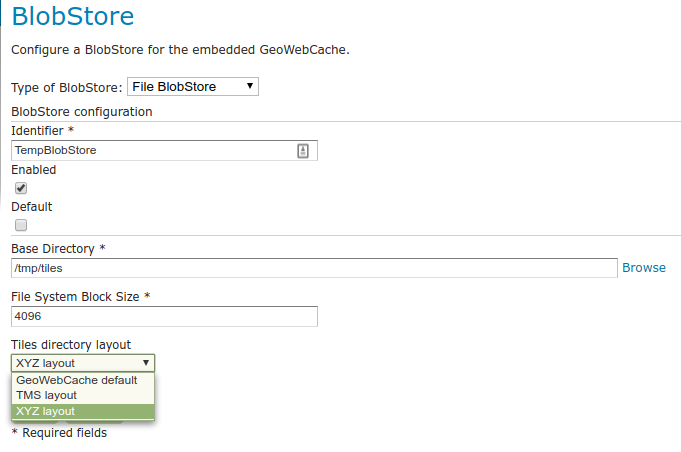Click the Browse link for Base Directory

tap(644, 268)
